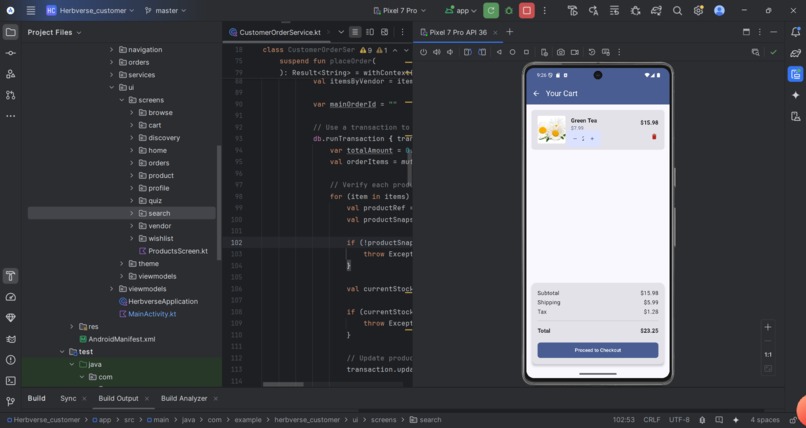Open IDE settings gear
This screenshot has height=428, width=806.
pyautogui.click(x=698, y=10)
